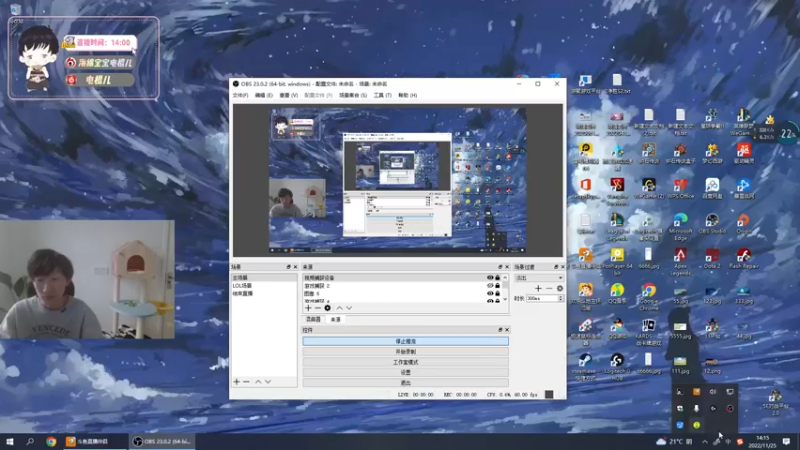This screenshot has height=450, width=800.
Task: Float the Scenes dock panel
Action: (x=289, y=267)
